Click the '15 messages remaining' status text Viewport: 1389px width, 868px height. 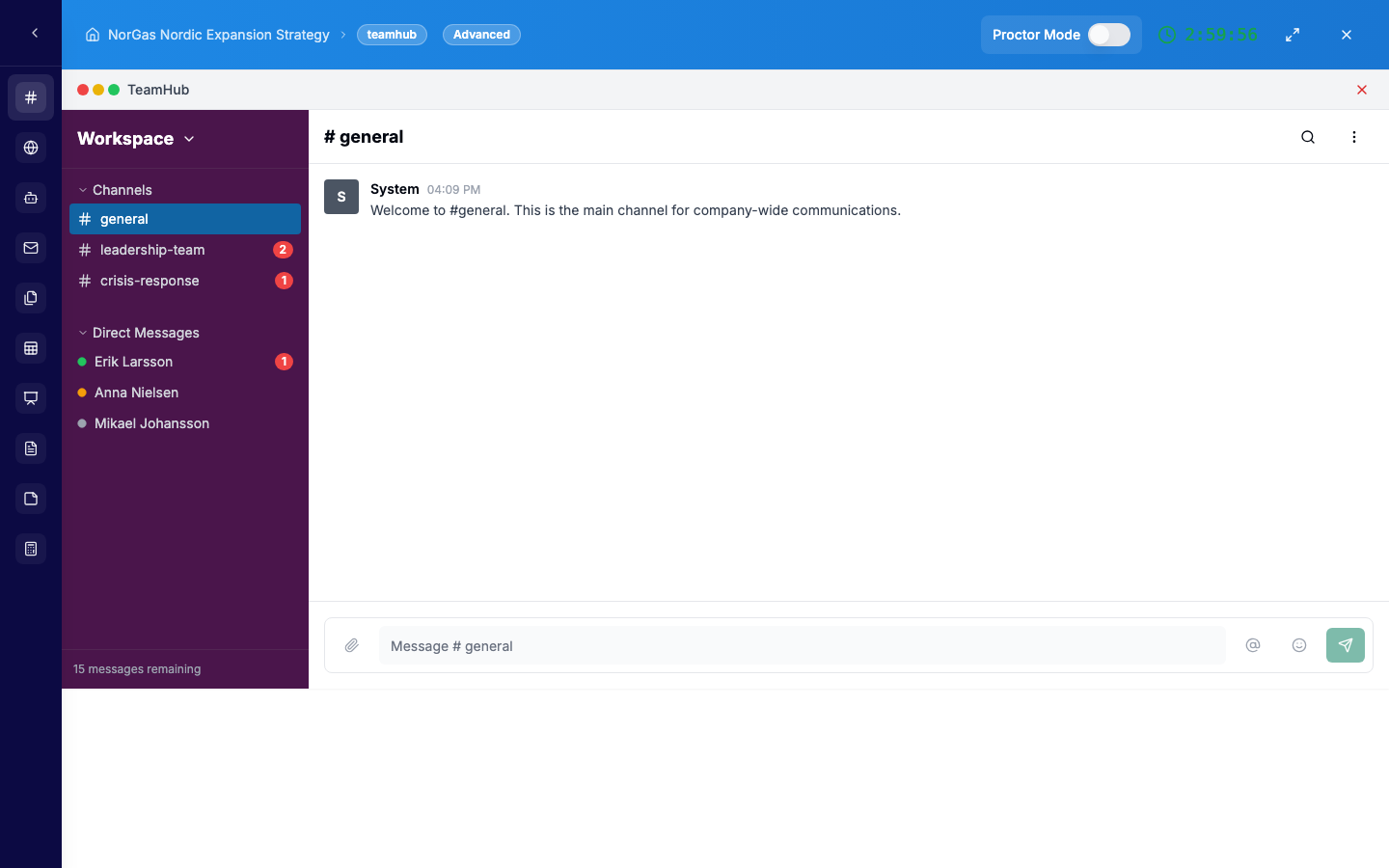tap(137, 669)
